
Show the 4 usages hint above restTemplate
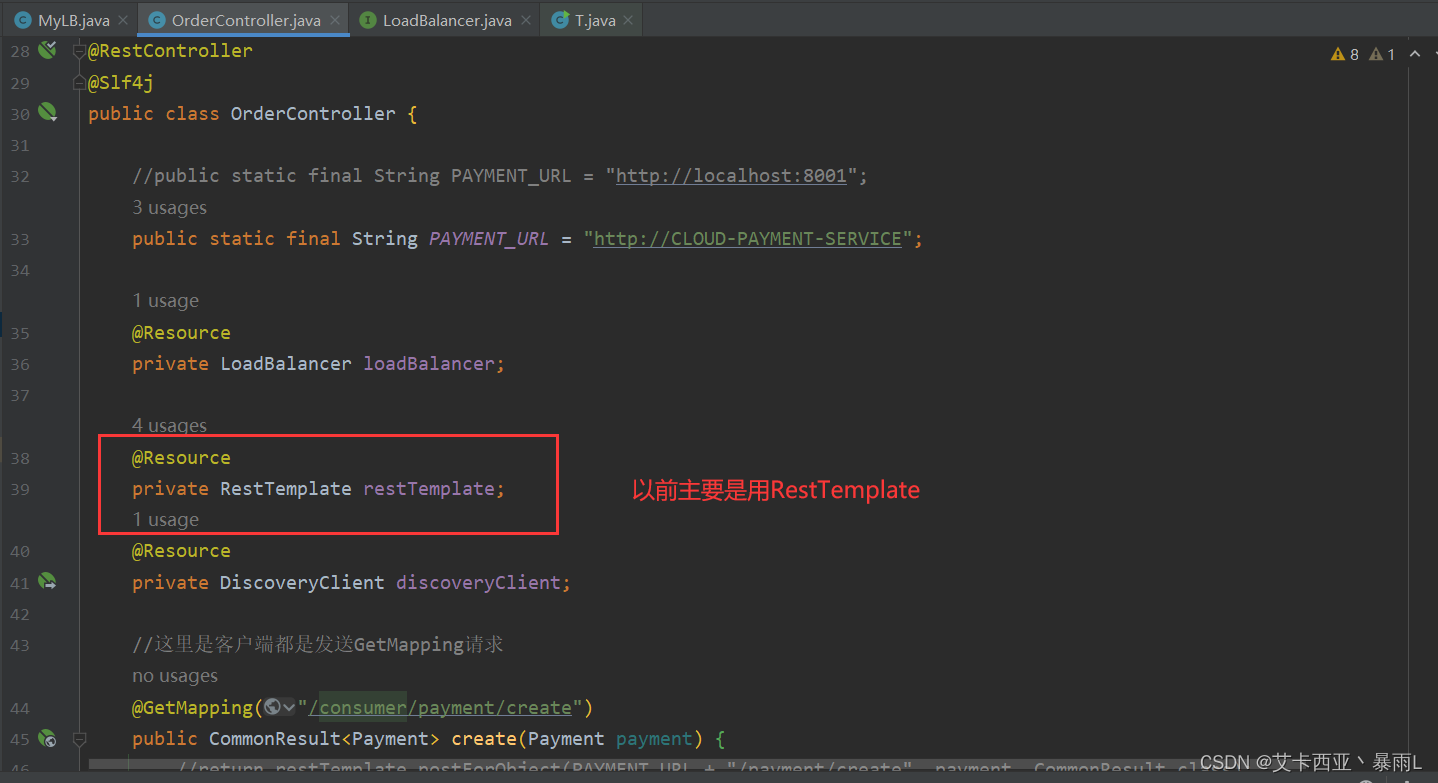169,425
